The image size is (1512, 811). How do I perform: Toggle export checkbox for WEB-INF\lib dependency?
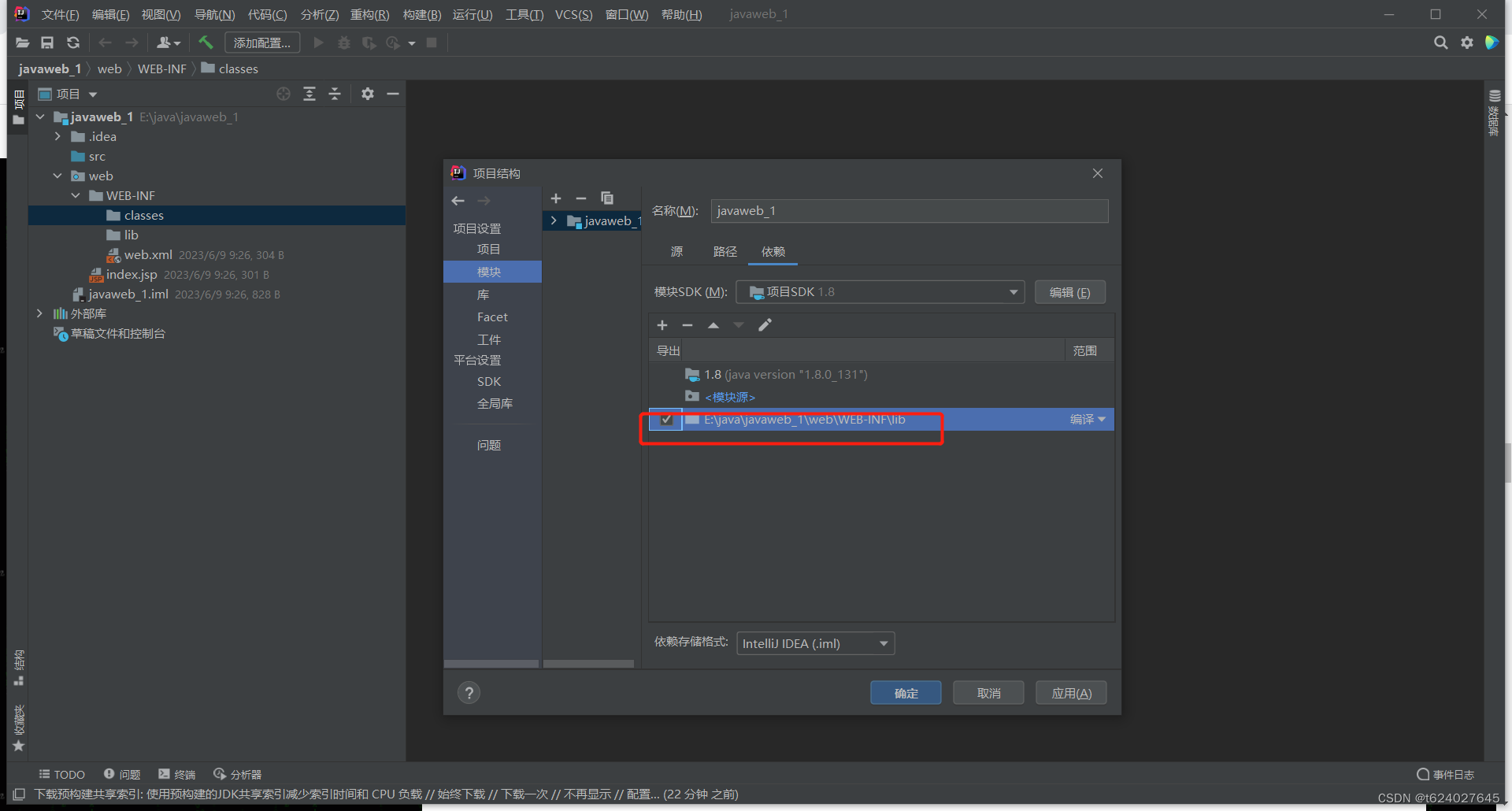pos(666,420)
